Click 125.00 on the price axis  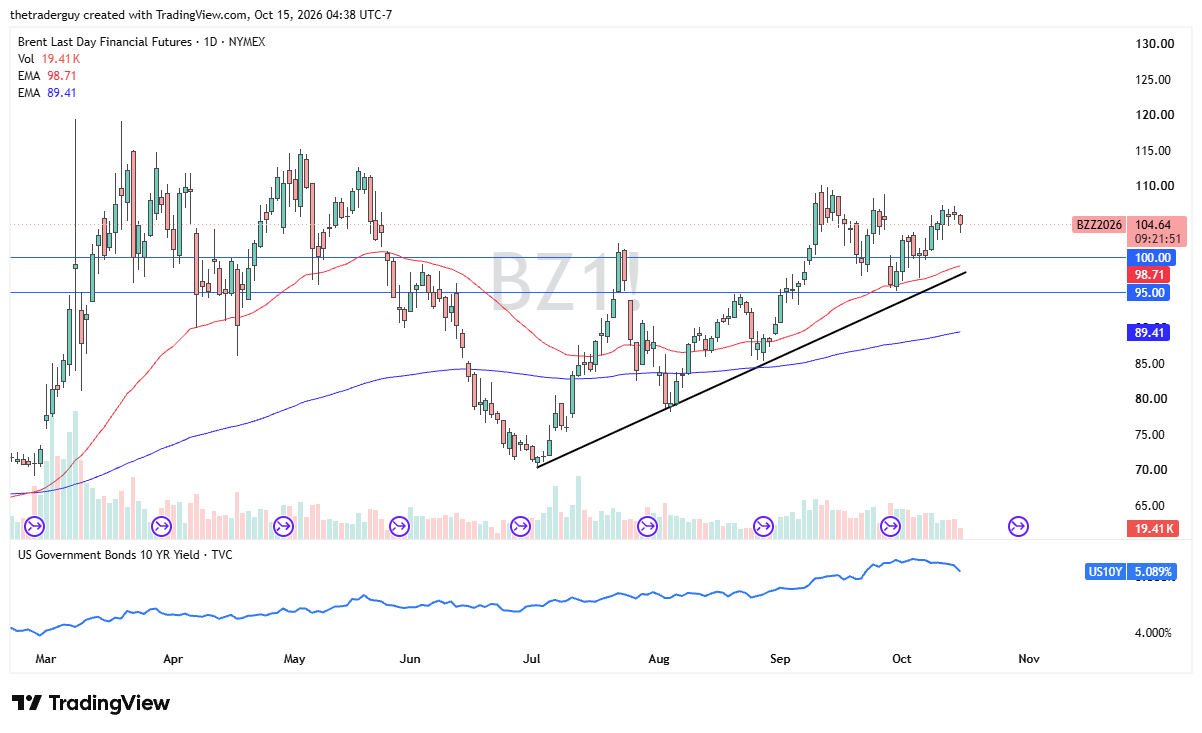[x=1153, y=79]
